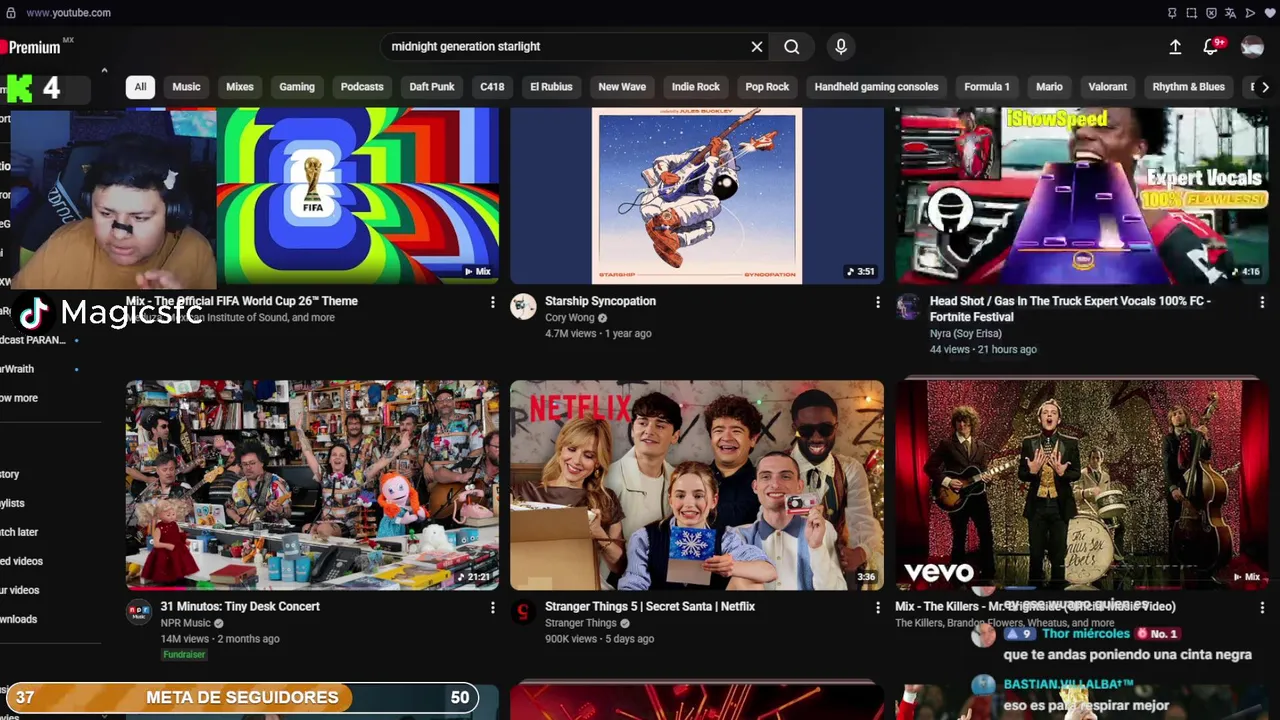Screen dimensions: 1280x720
Task: Open Cory Wong channel avatar
Action: tap(523, 307)
